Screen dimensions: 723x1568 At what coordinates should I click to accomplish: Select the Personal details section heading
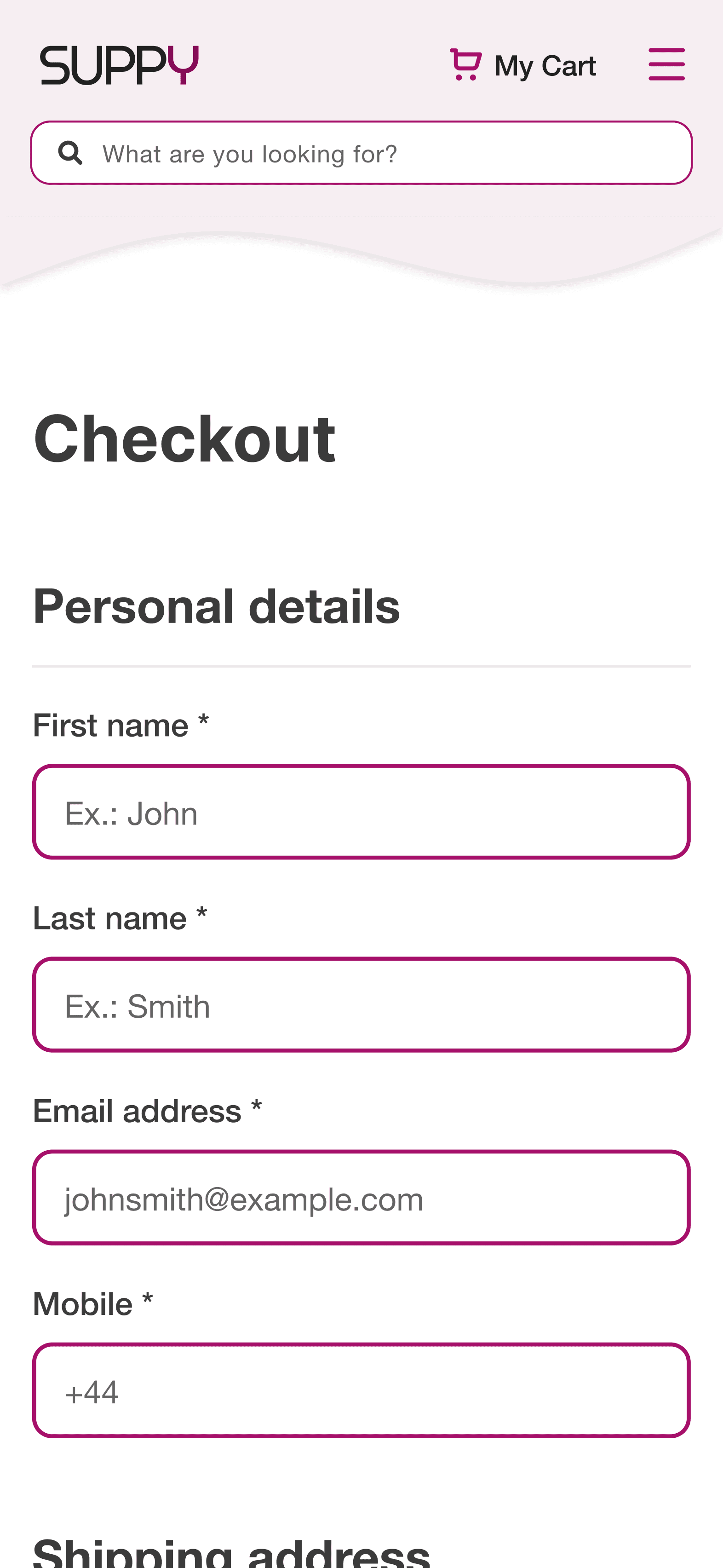pos(217,606)
